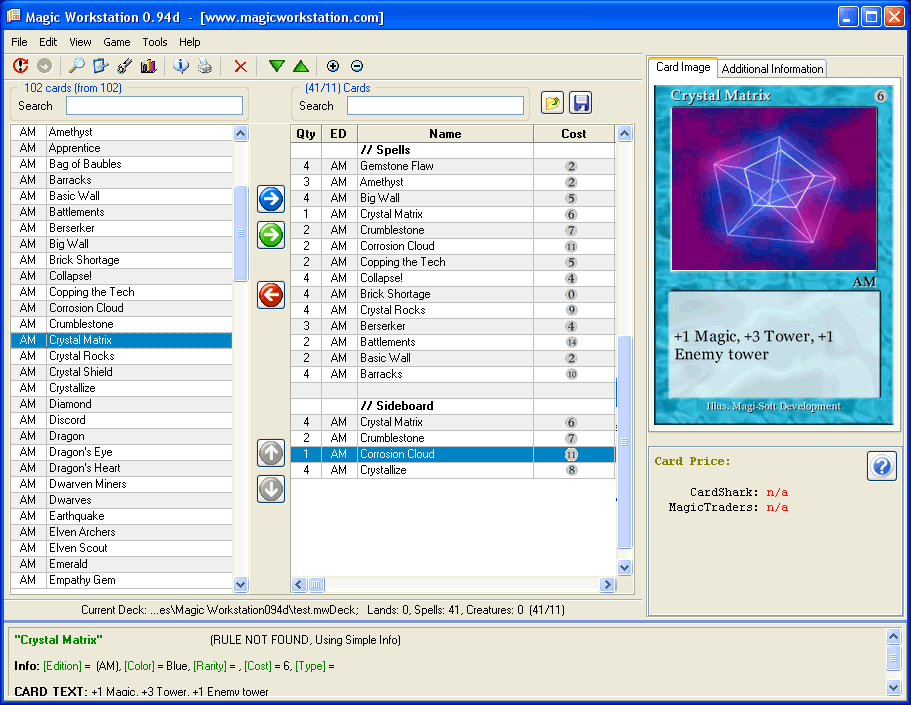Select Crystal Shield in the card library
The height and width of the screenshot is (705, 911).
[121, 372]
